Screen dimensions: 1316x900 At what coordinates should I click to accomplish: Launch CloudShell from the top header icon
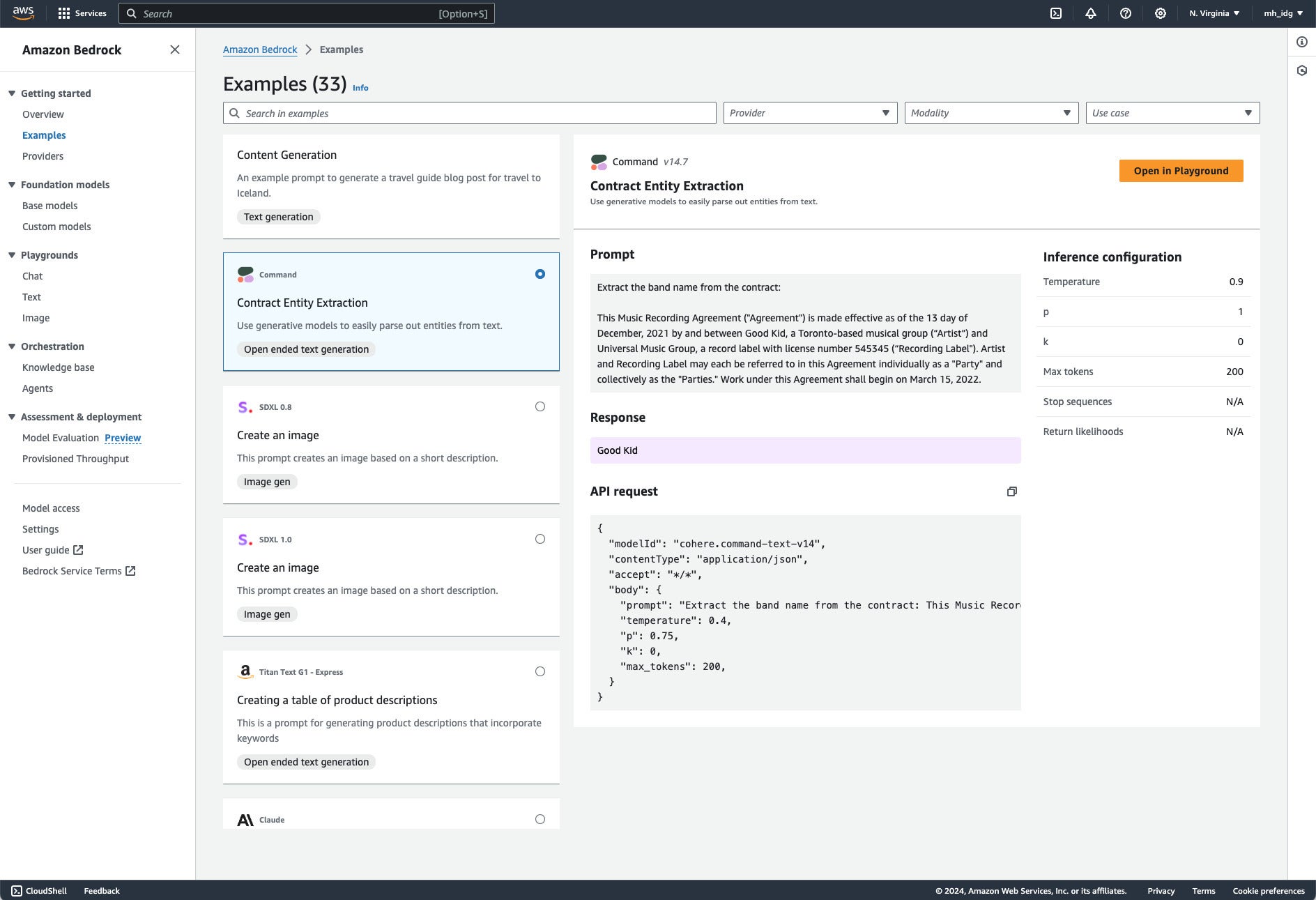1056,13
